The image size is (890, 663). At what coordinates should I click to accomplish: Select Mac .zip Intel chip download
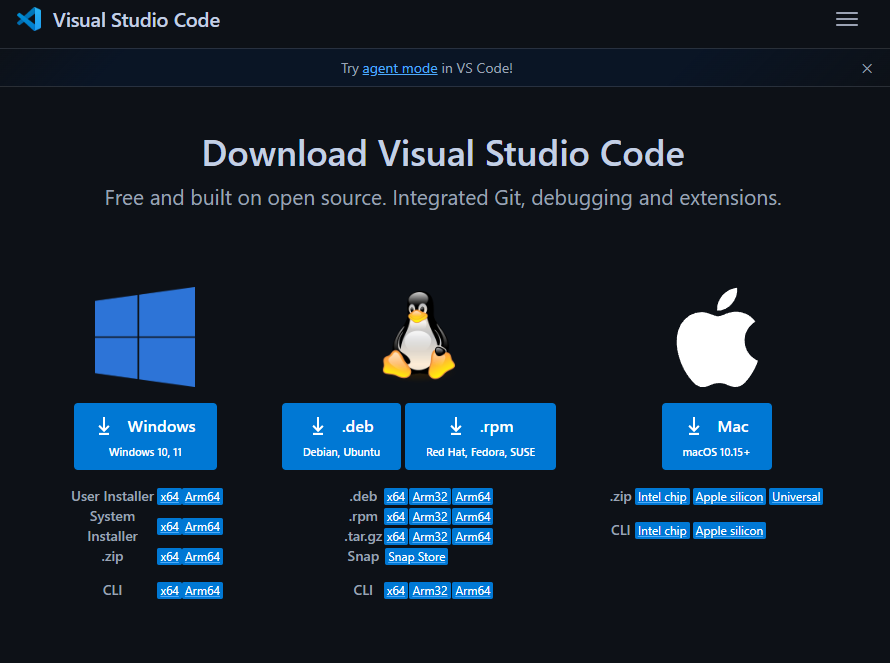pyautogui.click(x=662, y=497)
